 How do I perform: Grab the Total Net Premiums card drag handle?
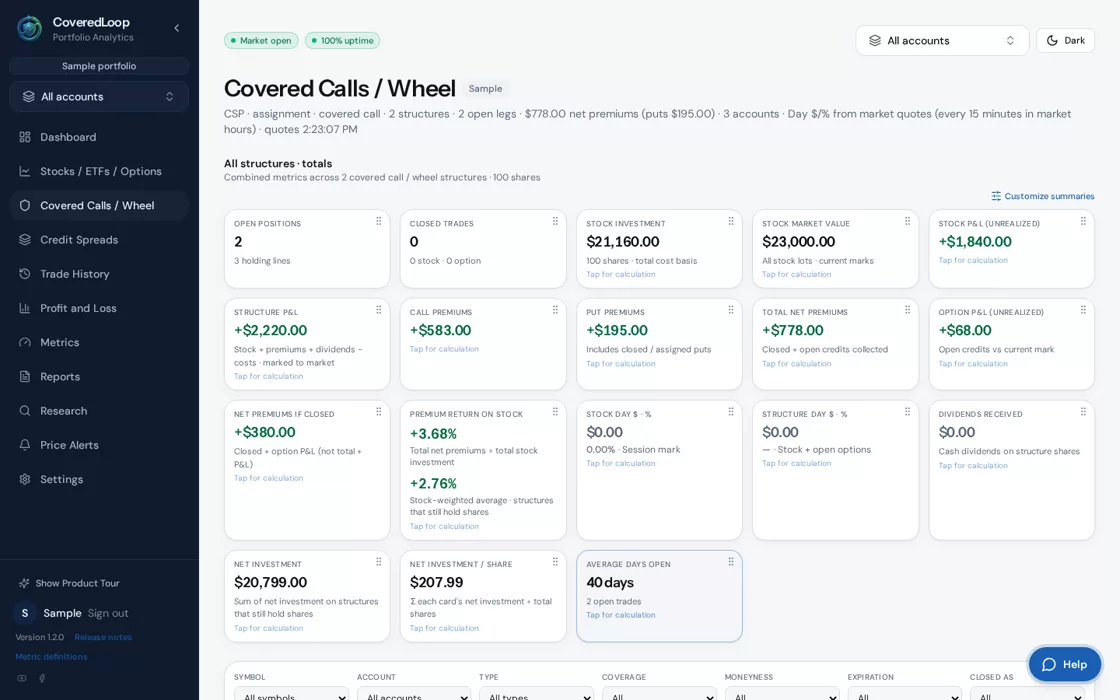point(907,310)
